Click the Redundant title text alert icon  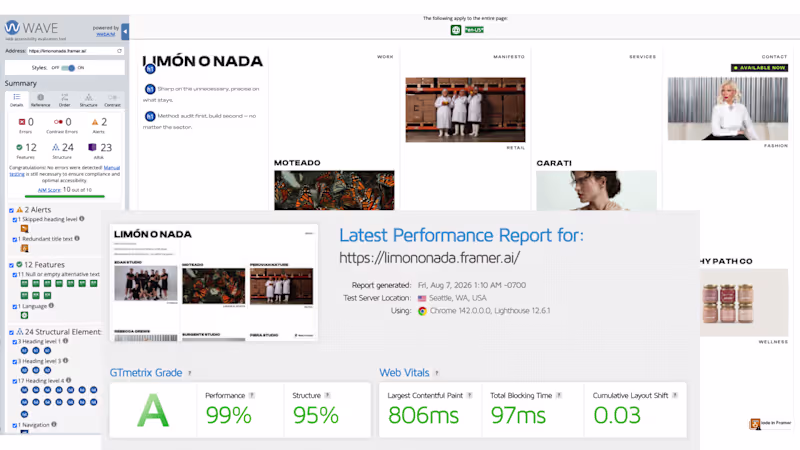point(24,248)
